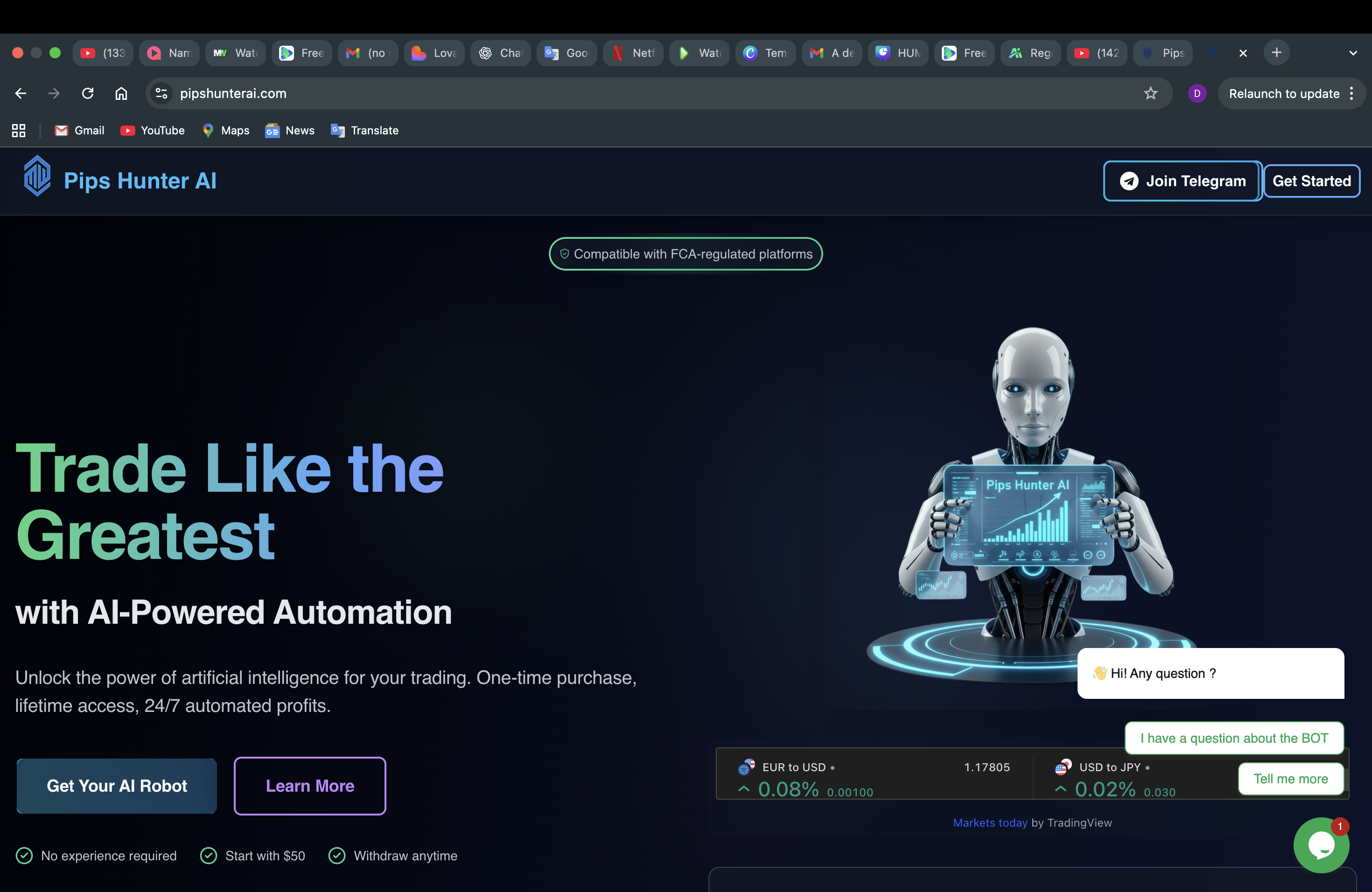
Task: Click the browser back arrow
Action: (20, 93)
